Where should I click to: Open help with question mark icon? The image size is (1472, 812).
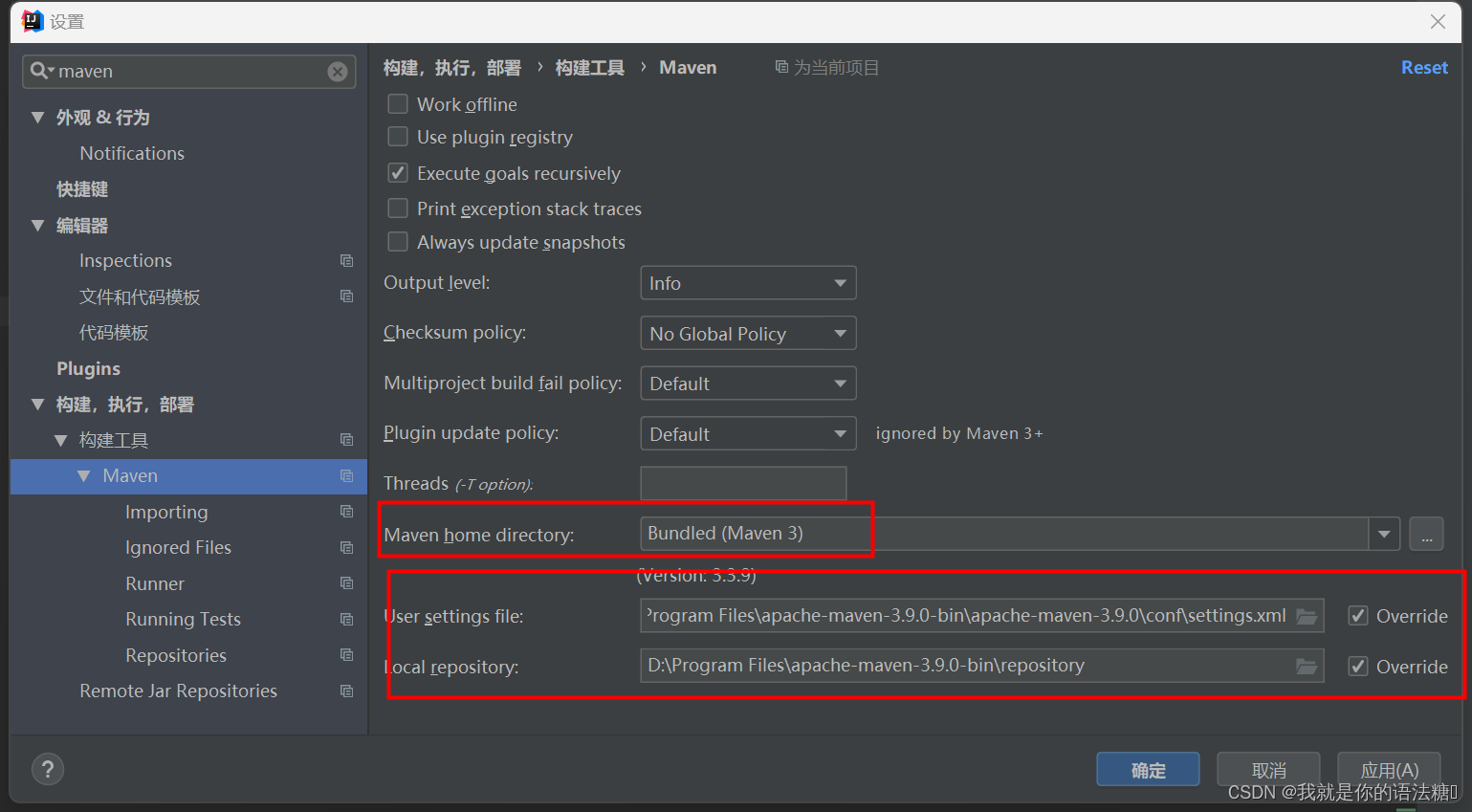pyautogui.click(x=48, y=769)
